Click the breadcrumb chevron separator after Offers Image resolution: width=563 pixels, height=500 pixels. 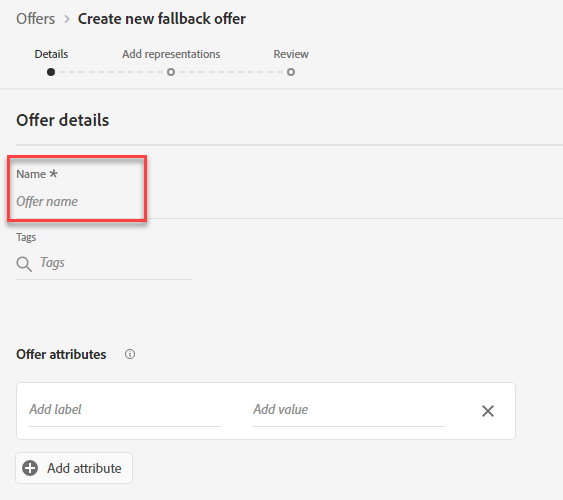coord(67,19)
